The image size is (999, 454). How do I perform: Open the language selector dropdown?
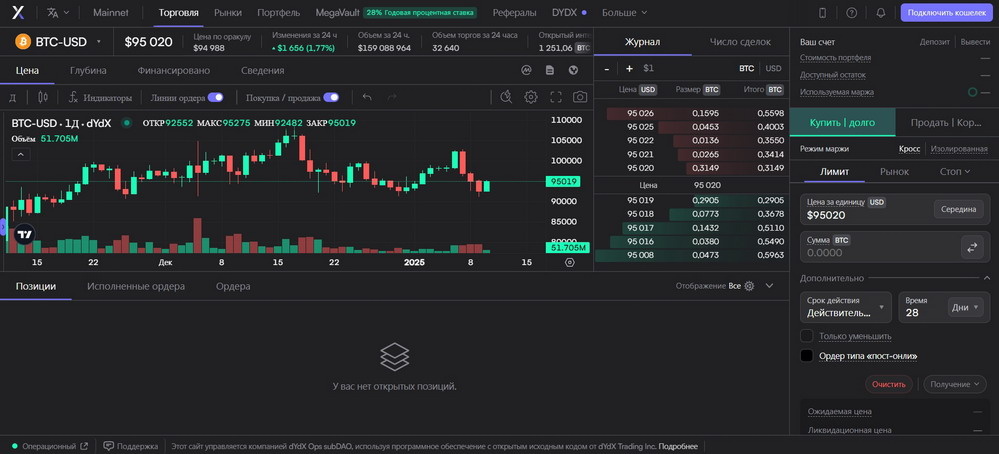point(58,13)
